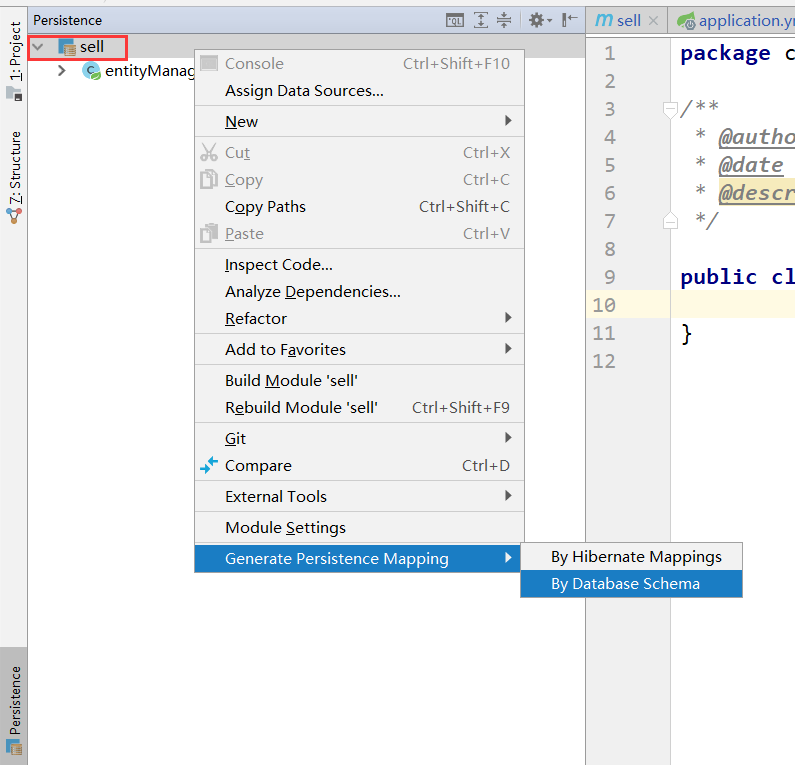Choose By Hibernate Mappings option
795x765 pixels.
point(636,557)
